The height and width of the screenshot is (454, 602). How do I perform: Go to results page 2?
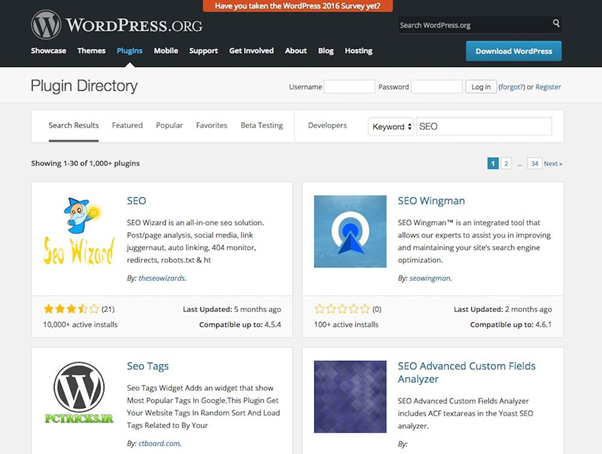[506, 163]
